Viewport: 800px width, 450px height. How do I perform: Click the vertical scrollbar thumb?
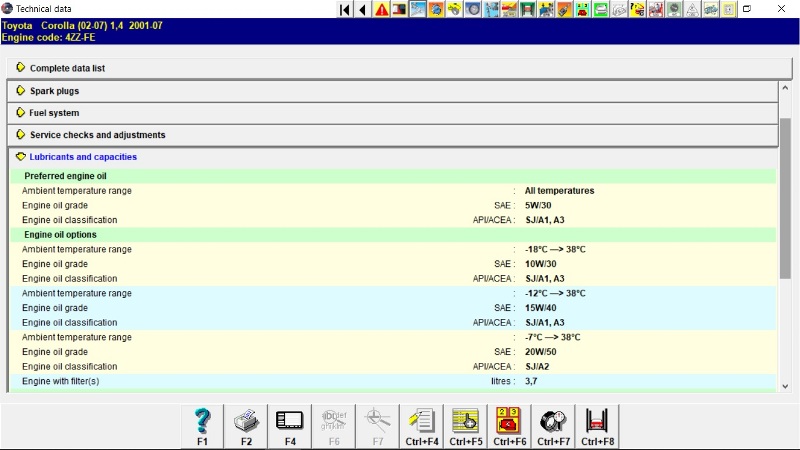[x=785, y=198]
